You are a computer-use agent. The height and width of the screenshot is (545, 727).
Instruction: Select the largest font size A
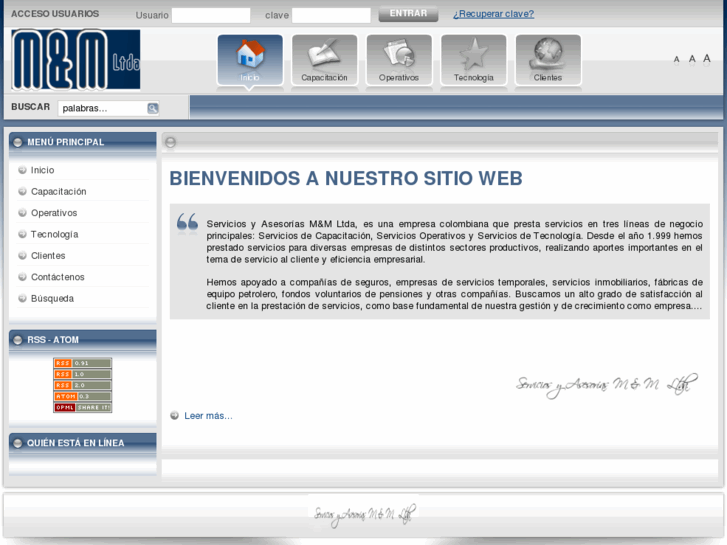pyautogui.click(x=707, y=58)
